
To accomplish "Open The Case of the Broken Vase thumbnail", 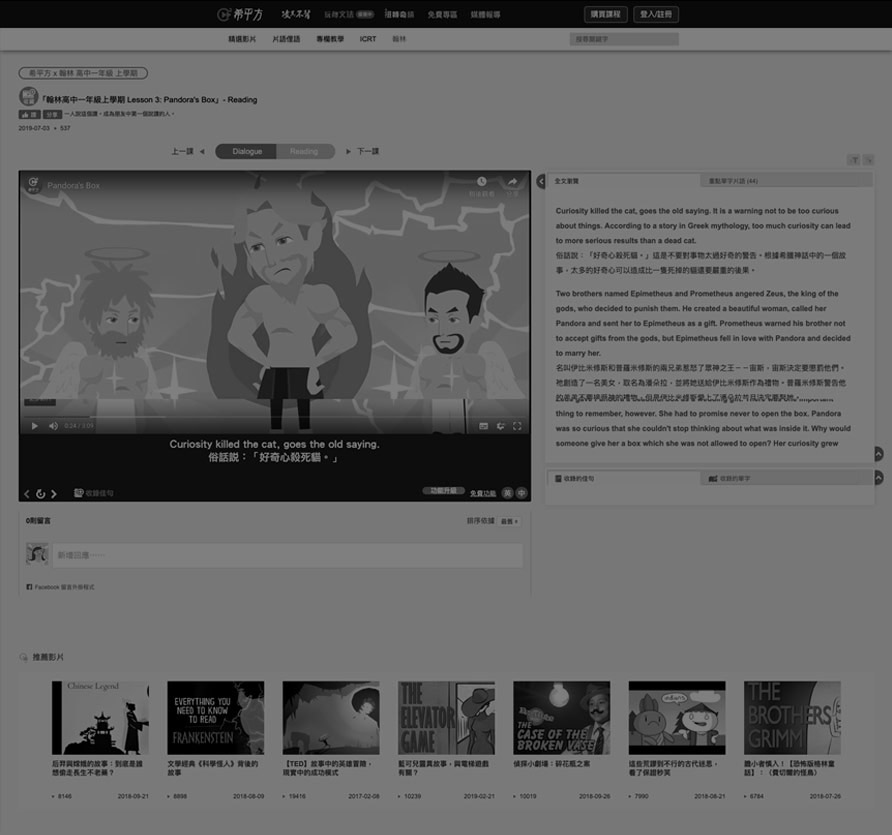I will click(561, 718).
